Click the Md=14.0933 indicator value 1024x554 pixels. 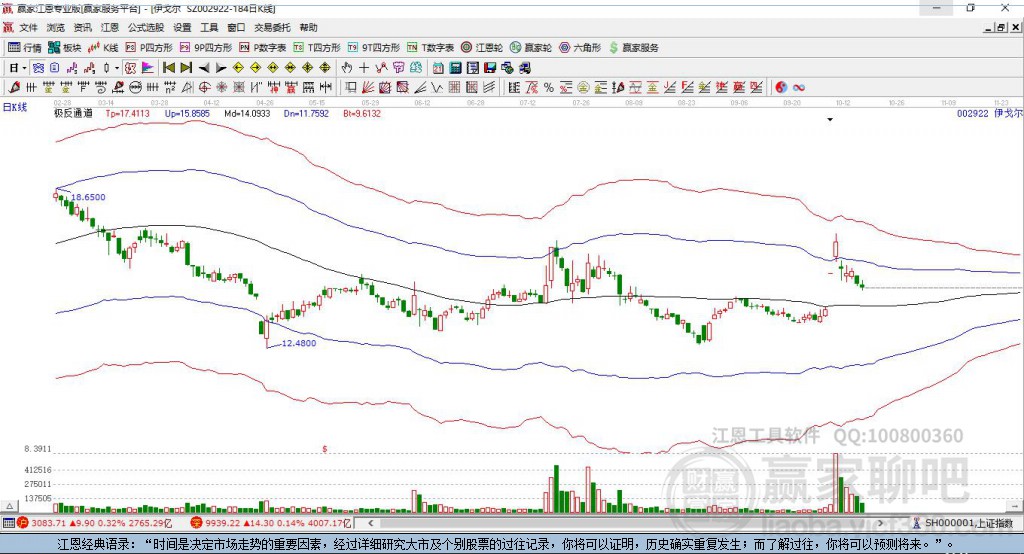247,113
